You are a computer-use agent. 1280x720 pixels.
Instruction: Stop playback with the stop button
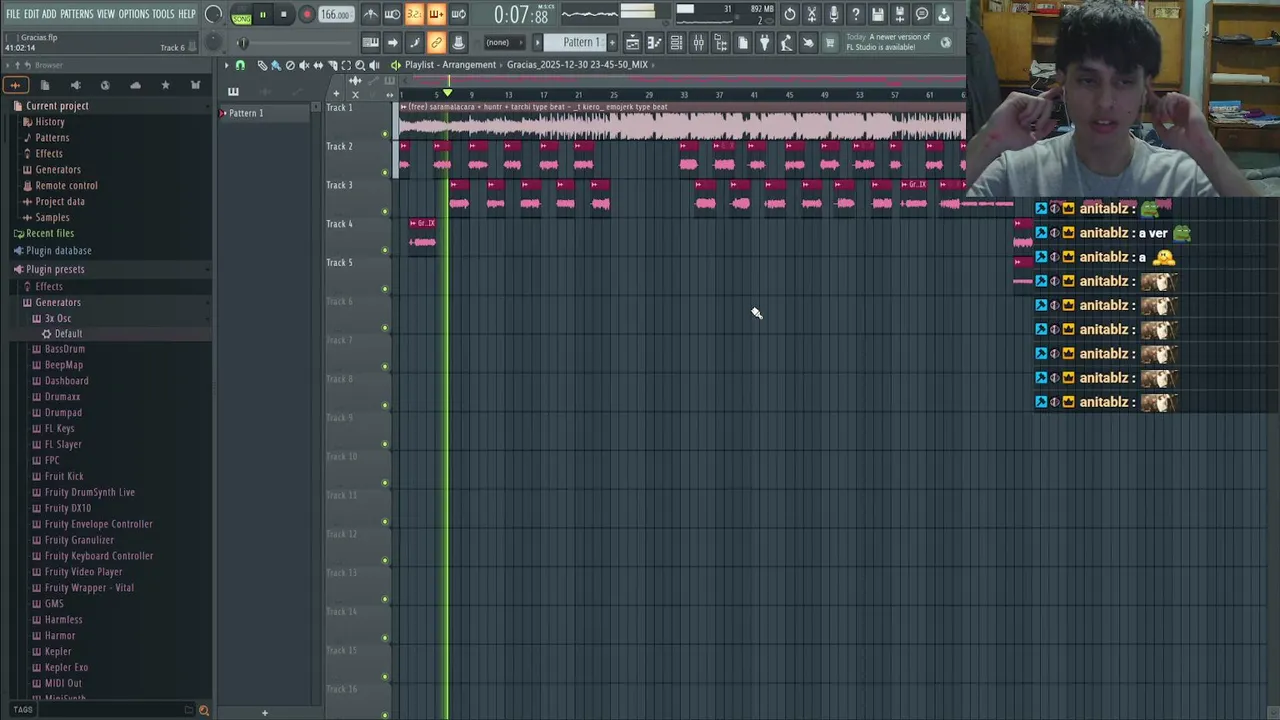(x=284, y=15)
